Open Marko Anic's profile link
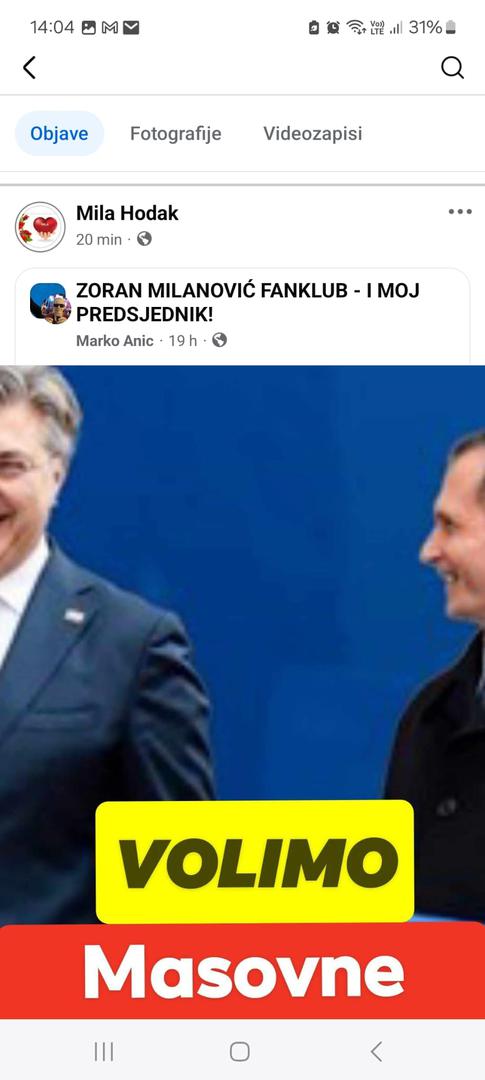Screen dimensions: 485x1080 [115, 340]
